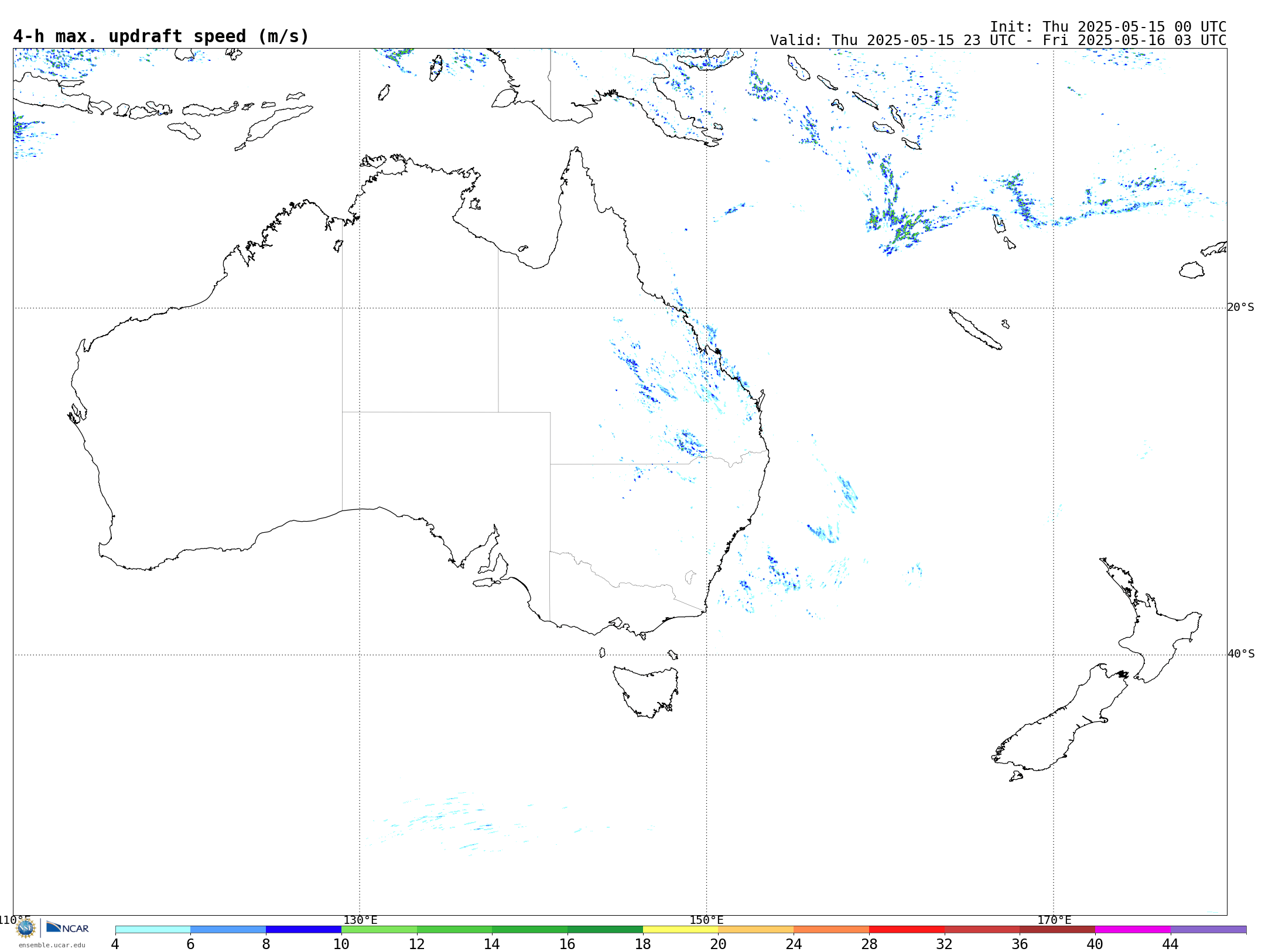1265x952 pixels.
Task: Click the light green 10-12 color swatch
Action: coord(379,930)
